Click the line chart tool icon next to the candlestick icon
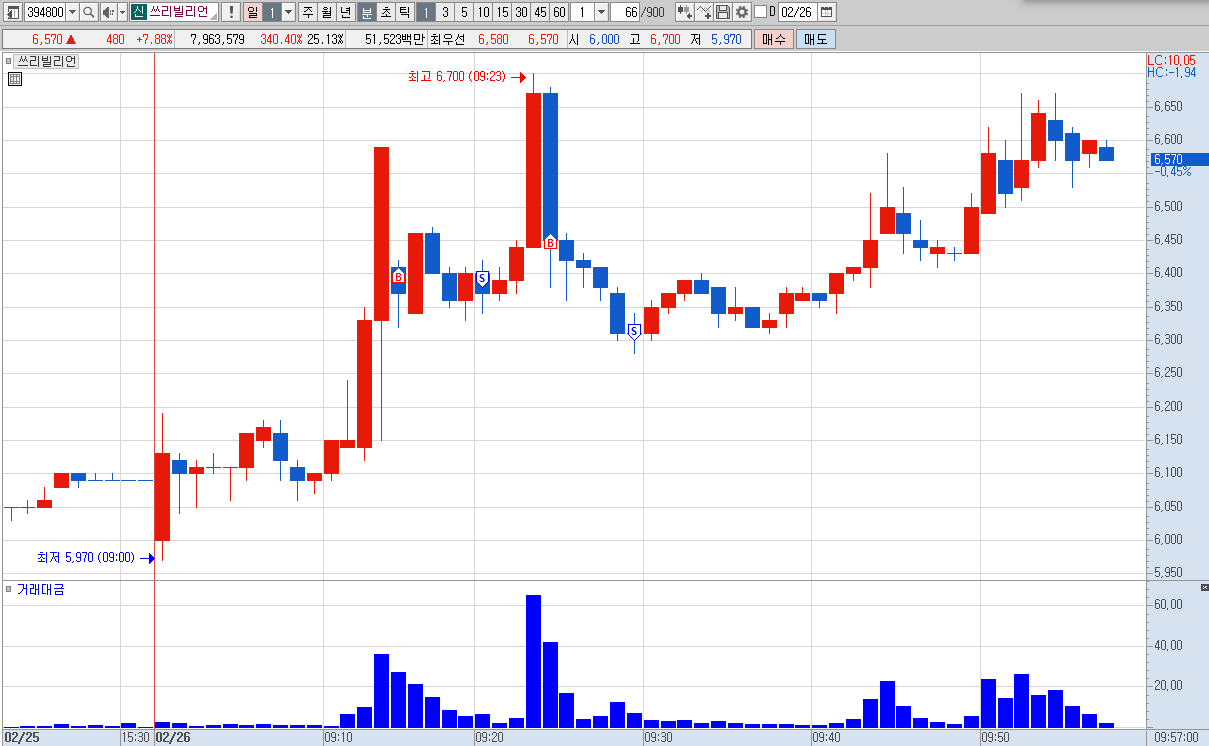Image resolution: width=1209 pixels, height=746 pixels. tap(704, 12)
